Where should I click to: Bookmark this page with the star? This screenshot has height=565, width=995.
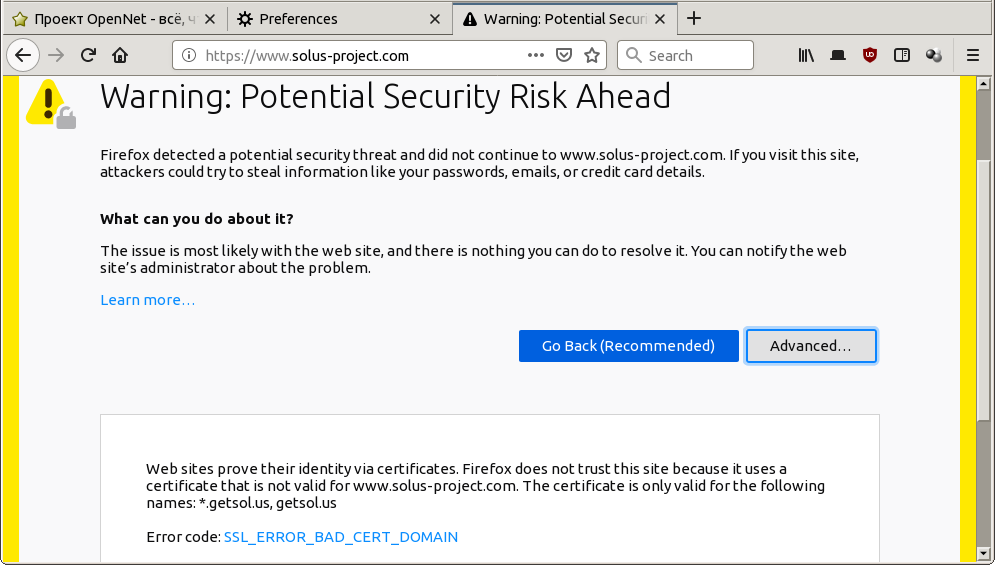592,56
